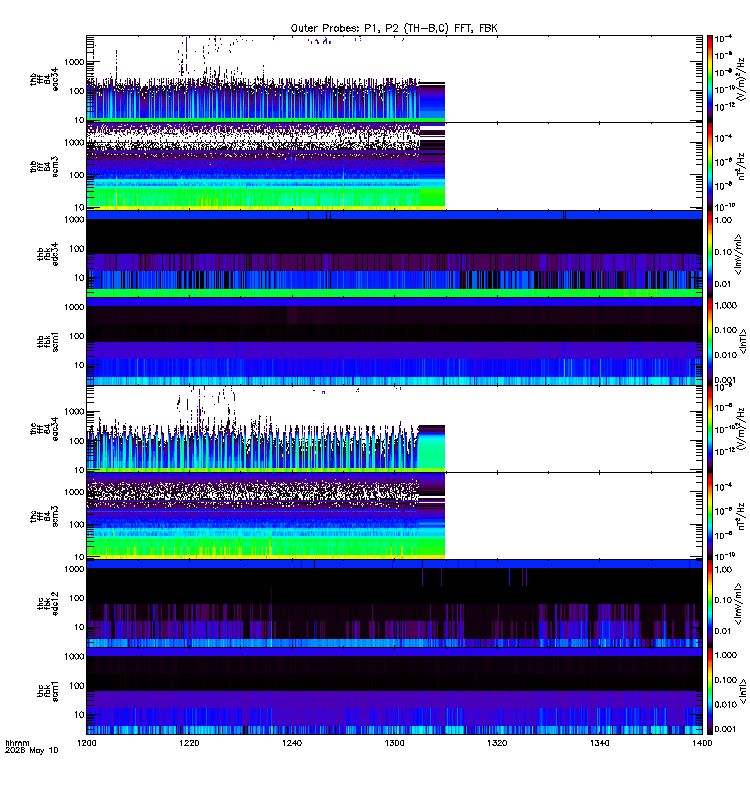
Task: Click the plot title "Outer Probes: P1, P2 (TH-B,C) FFT, FBK"
Action: (394, 29)
